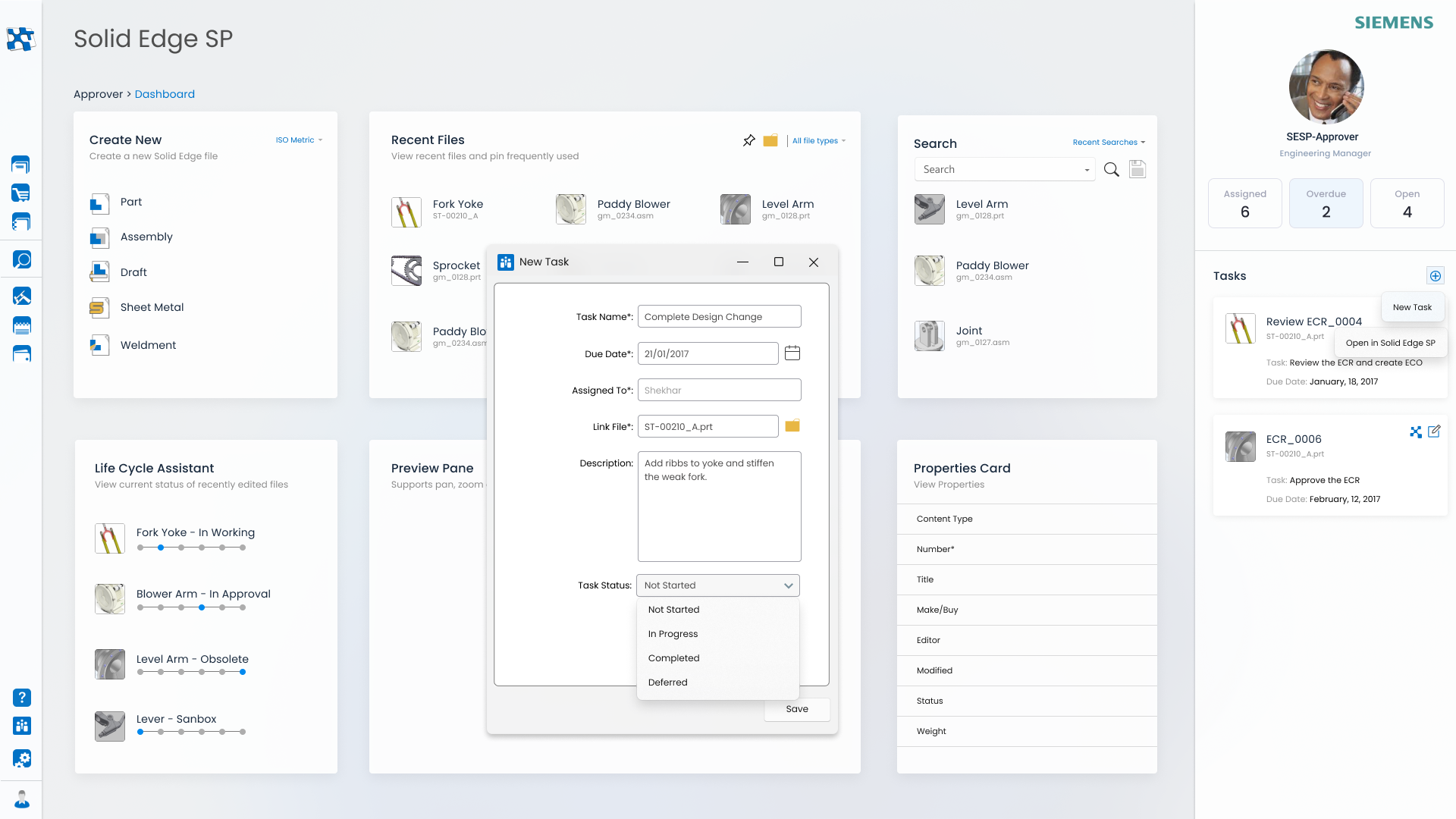Open the help question mark icon in the sidebar
Image resolution: width=1456 pixels, height=819 pixels.
pyautogui.click(x=22, y=698)
